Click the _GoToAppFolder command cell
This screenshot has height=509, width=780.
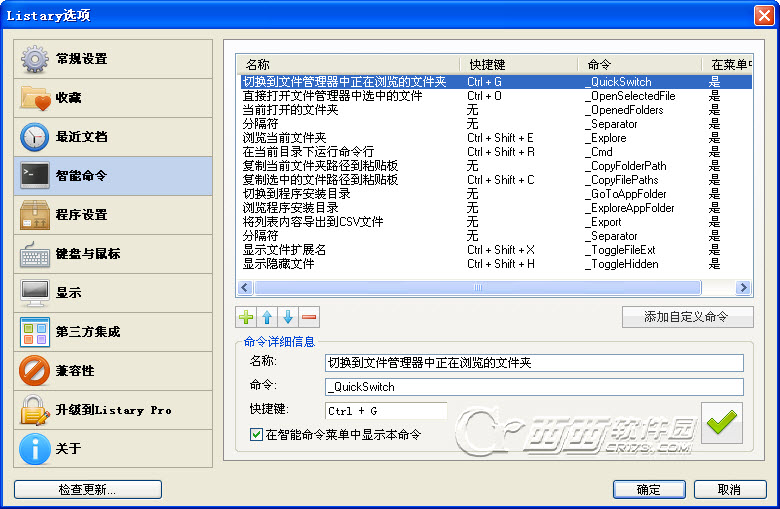click(626, 194)
